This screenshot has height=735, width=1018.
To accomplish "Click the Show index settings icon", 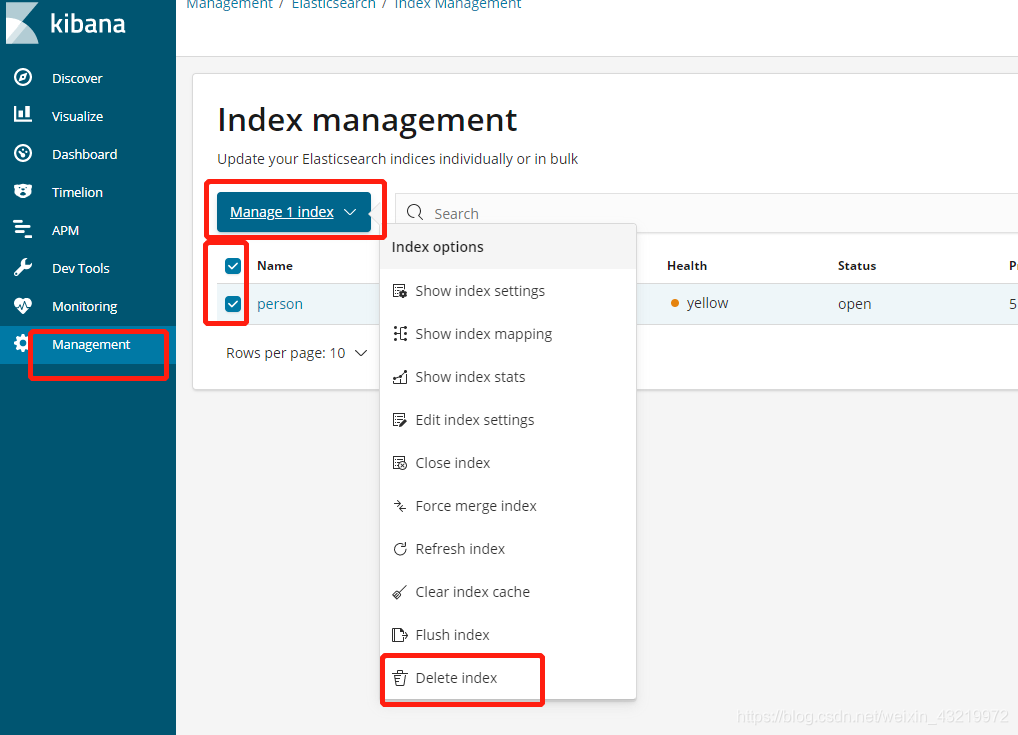I will point(400,291).
